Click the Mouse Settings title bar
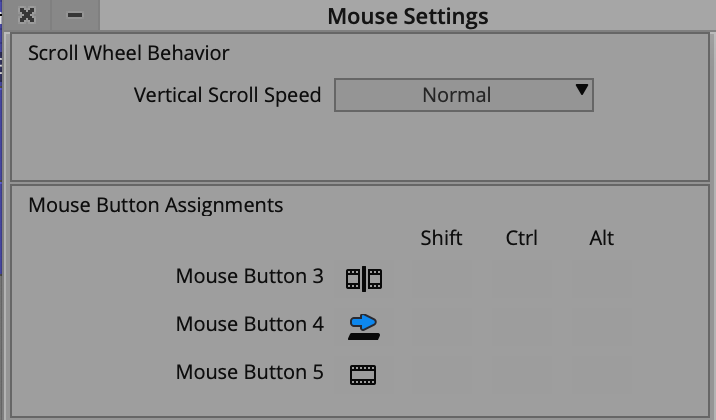716x420 pixels. pos(408,16)
